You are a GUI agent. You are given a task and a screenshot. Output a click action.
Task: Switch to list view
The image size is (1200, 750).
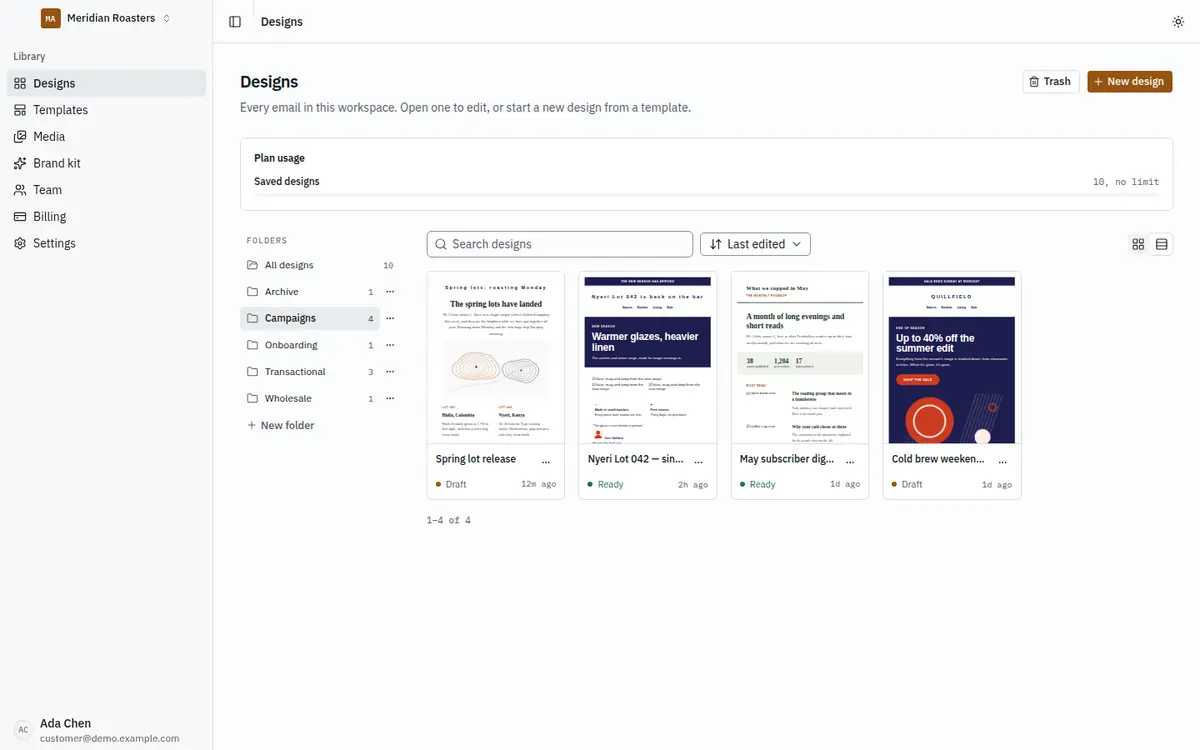(x=1161, y=244)
